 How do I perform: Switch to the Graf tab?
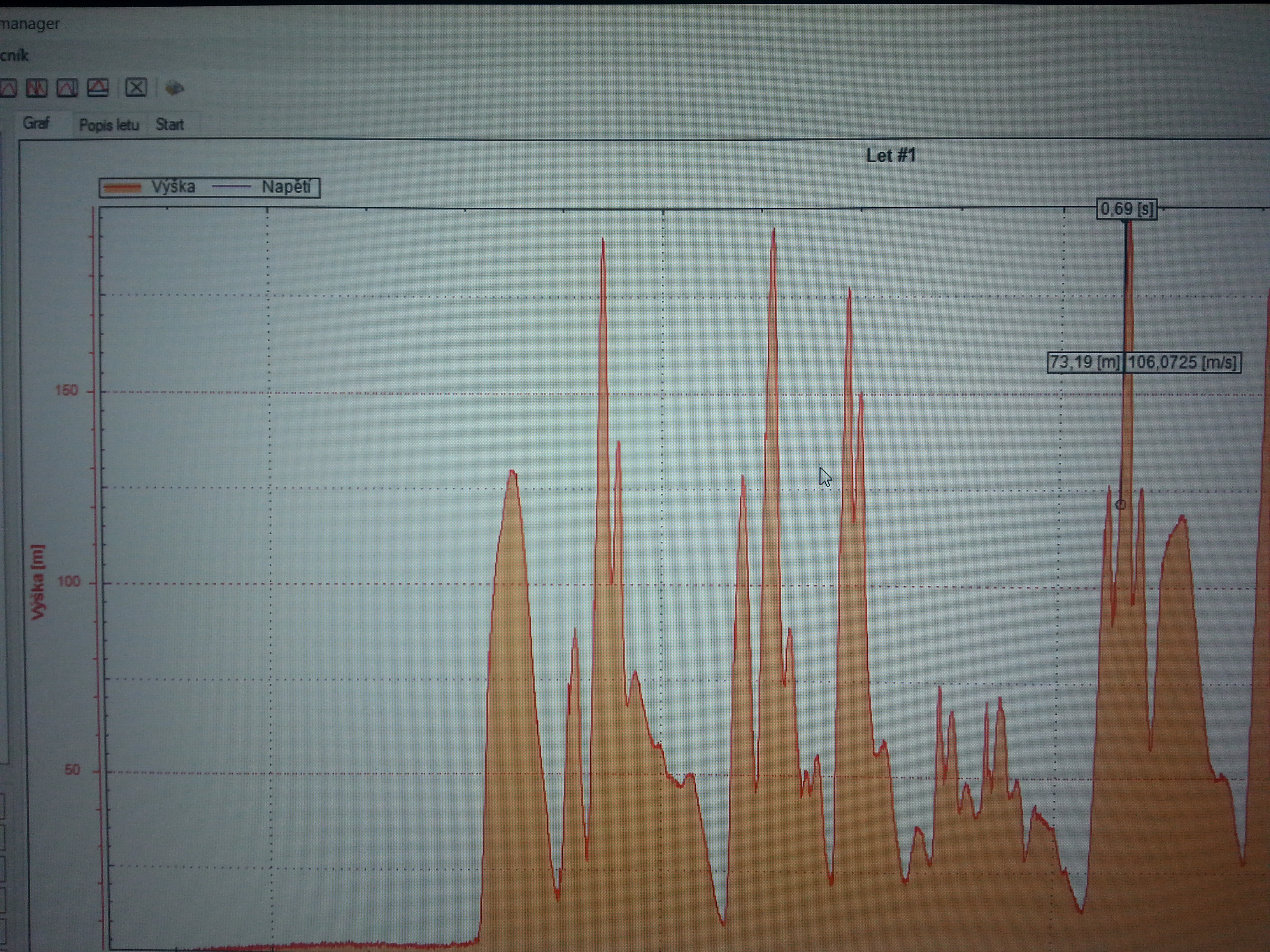click(36, 123)
